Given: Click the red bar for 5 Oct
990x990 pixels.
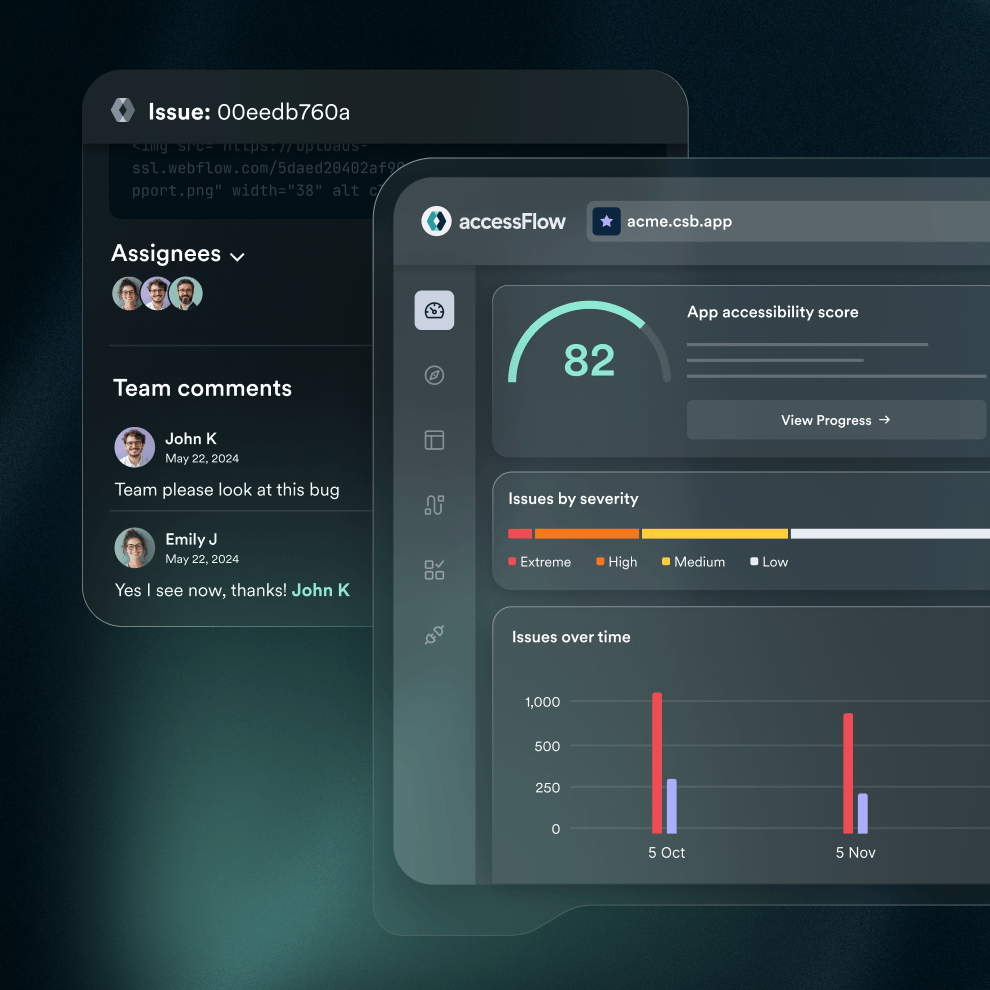Looking at the screenshot, I should coord(657,763).
